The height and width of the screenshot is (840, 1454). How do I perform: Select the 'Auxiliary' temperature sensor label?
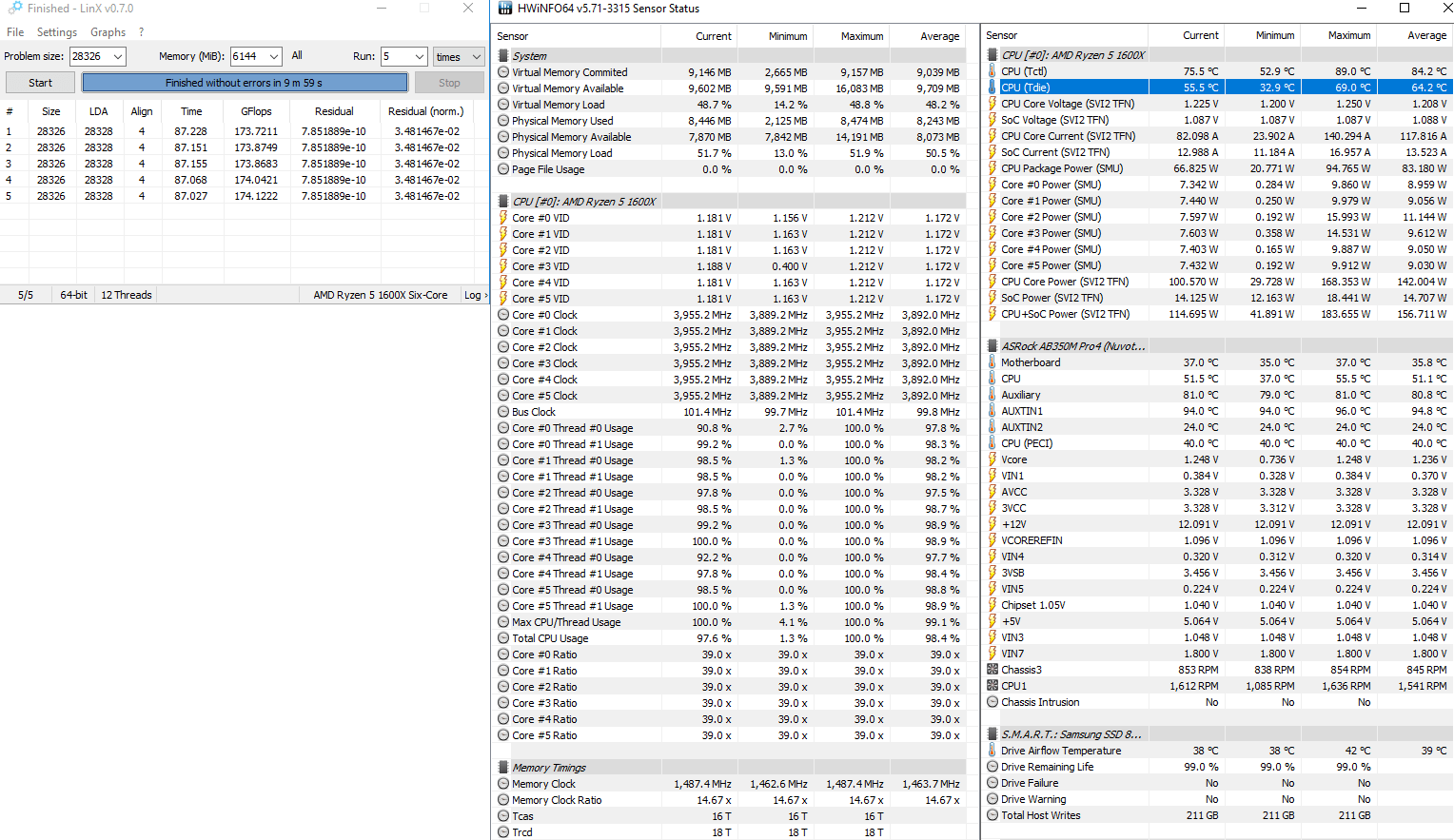pyautogui.click(x=1020, y=395)
